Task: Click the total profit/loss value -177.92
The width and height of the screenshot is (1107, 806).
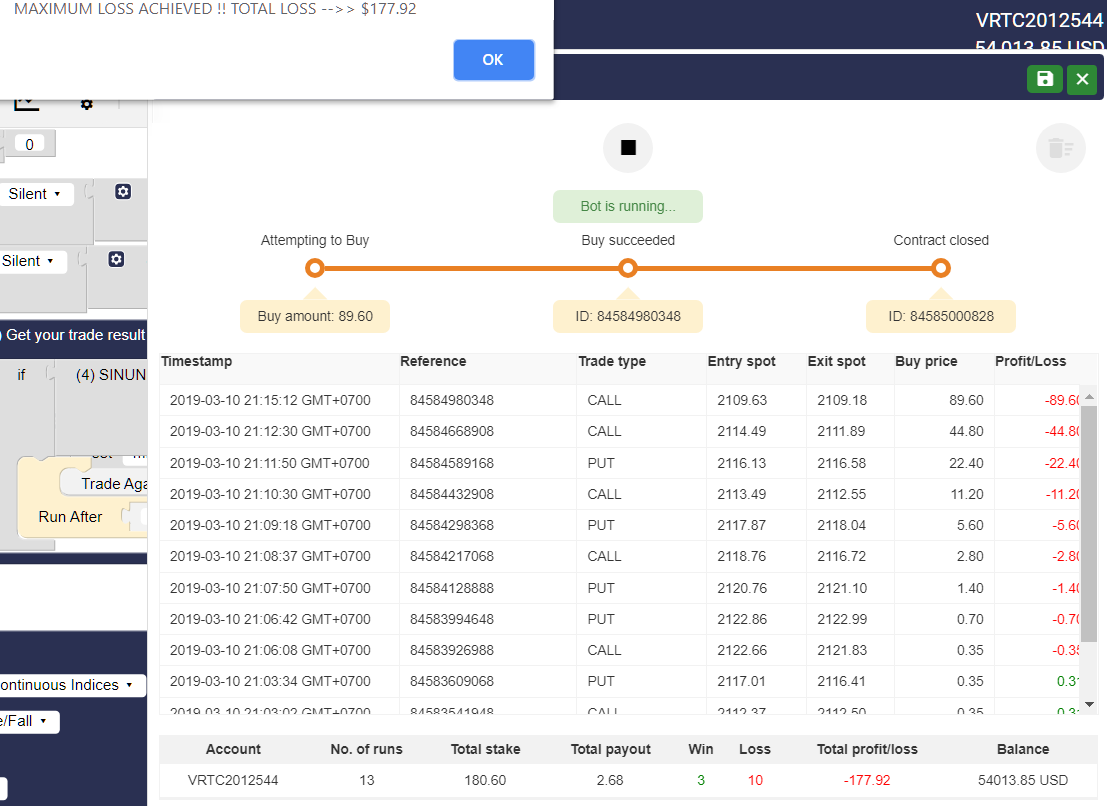Action: point(867,780)
